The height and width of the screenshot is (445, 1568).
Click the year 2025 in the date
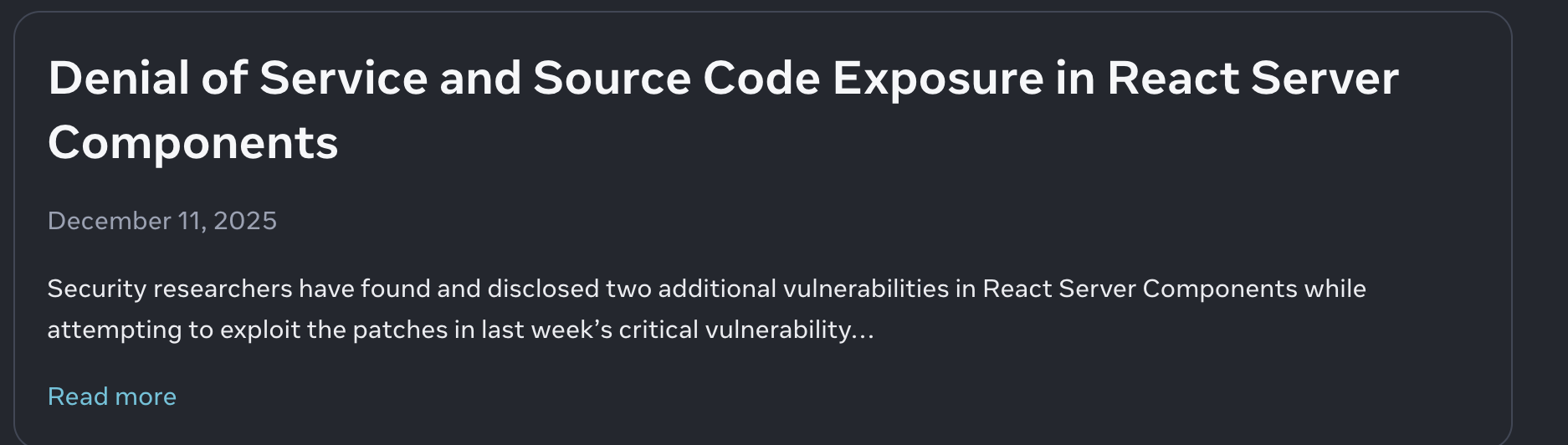pyautogui.click(x=244, y=221)
